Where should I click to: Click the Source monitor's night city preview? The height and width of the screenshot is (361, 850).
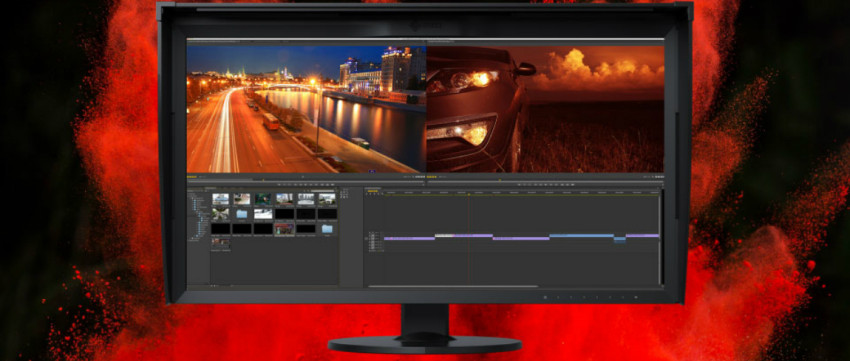pos(306,109)
